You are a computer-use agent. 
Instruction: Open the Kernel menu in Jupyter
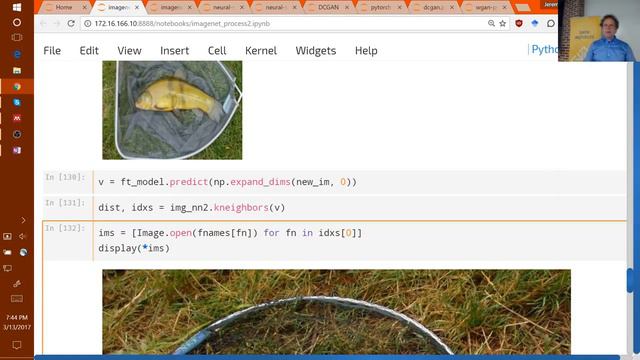coord(261,51)
